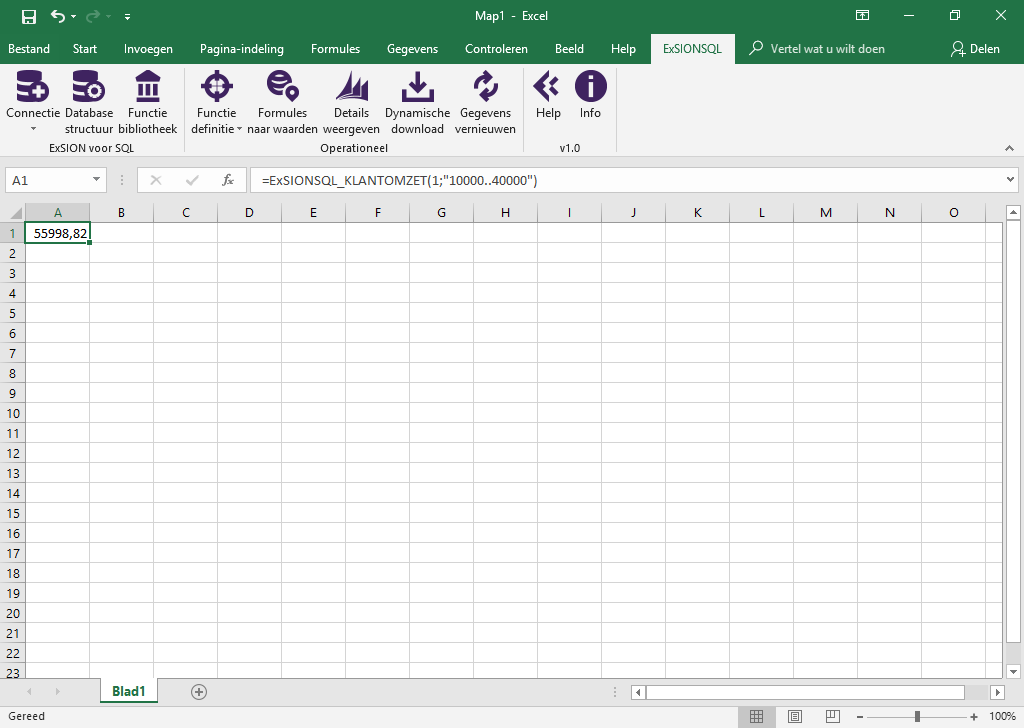1024x728 pixels.
Task: Click the Delen share button
Action: (975, 49)
